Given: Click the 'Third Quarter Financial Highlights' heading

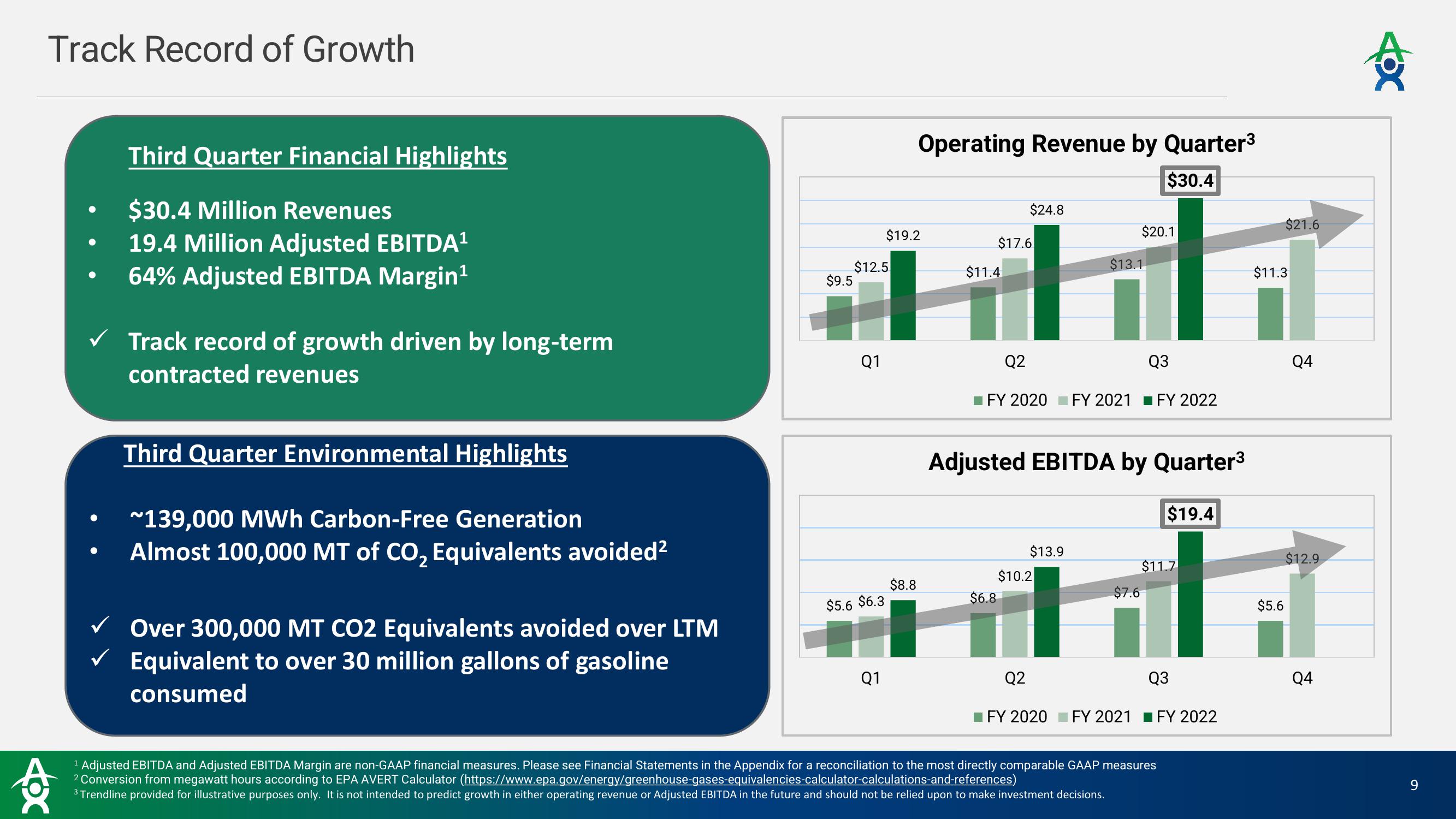Looking at the screenshot, I should click(x=318, y=156).
